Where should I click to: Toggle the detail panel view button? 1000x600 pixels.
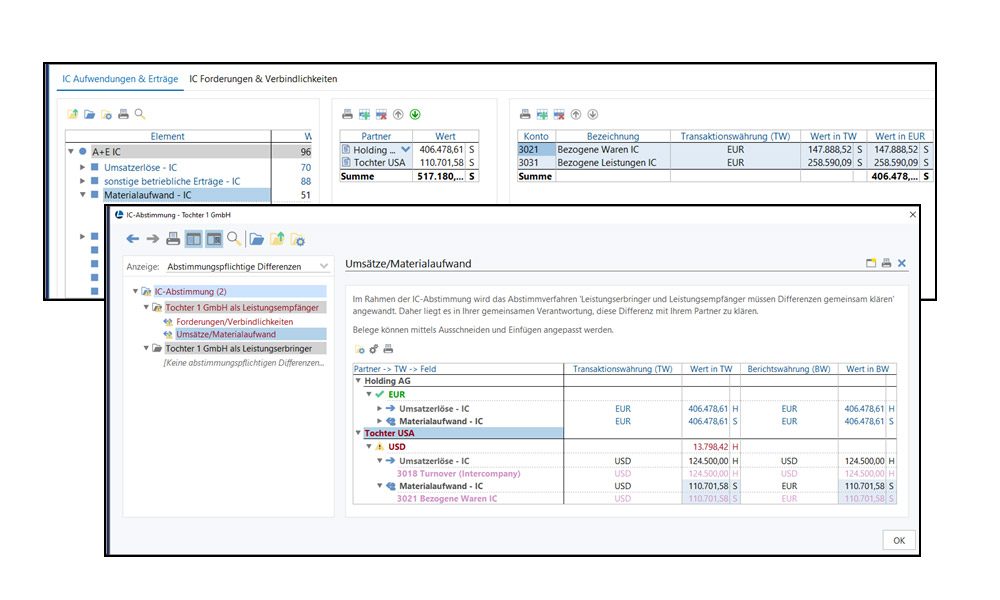coord(214,239)
